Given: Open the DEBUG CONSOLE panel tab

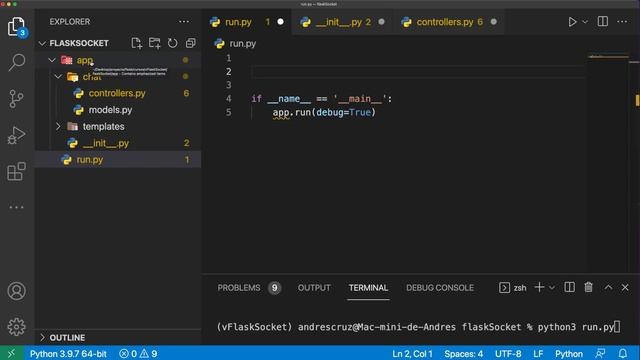Looking at the screenshot, I should pyautogui.click(x=440, y=288).
